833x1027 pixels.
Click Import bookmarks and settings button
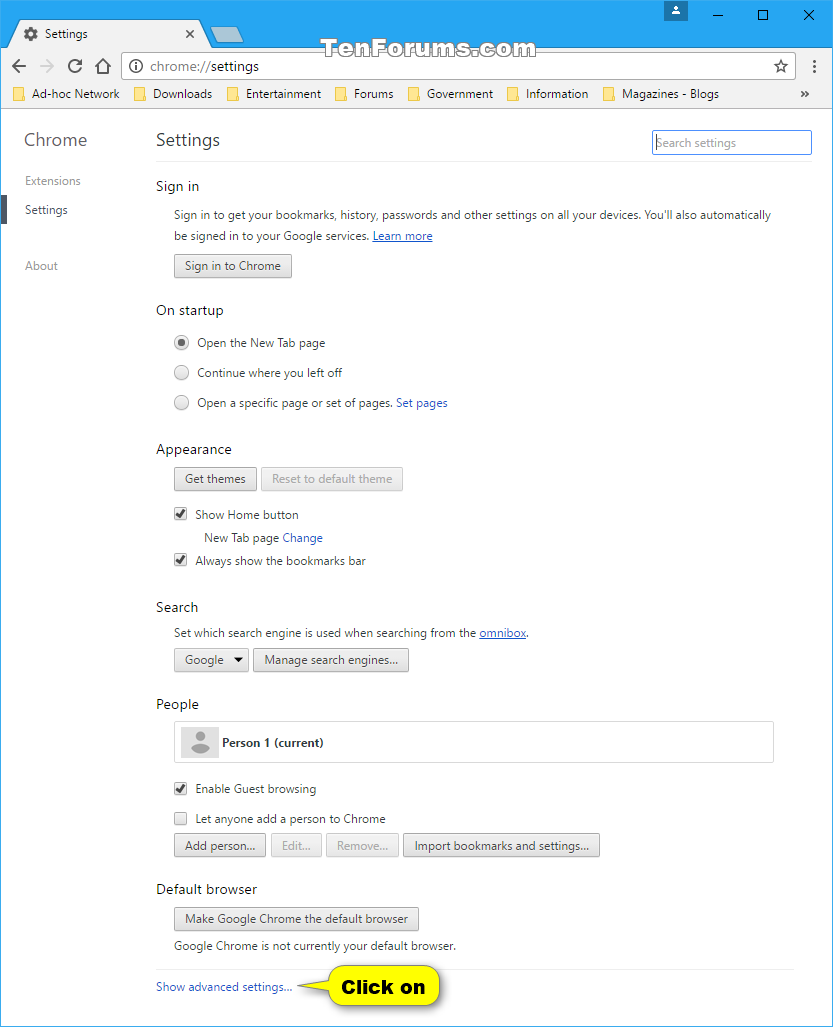pyautogui.click(x=502, y=846)
